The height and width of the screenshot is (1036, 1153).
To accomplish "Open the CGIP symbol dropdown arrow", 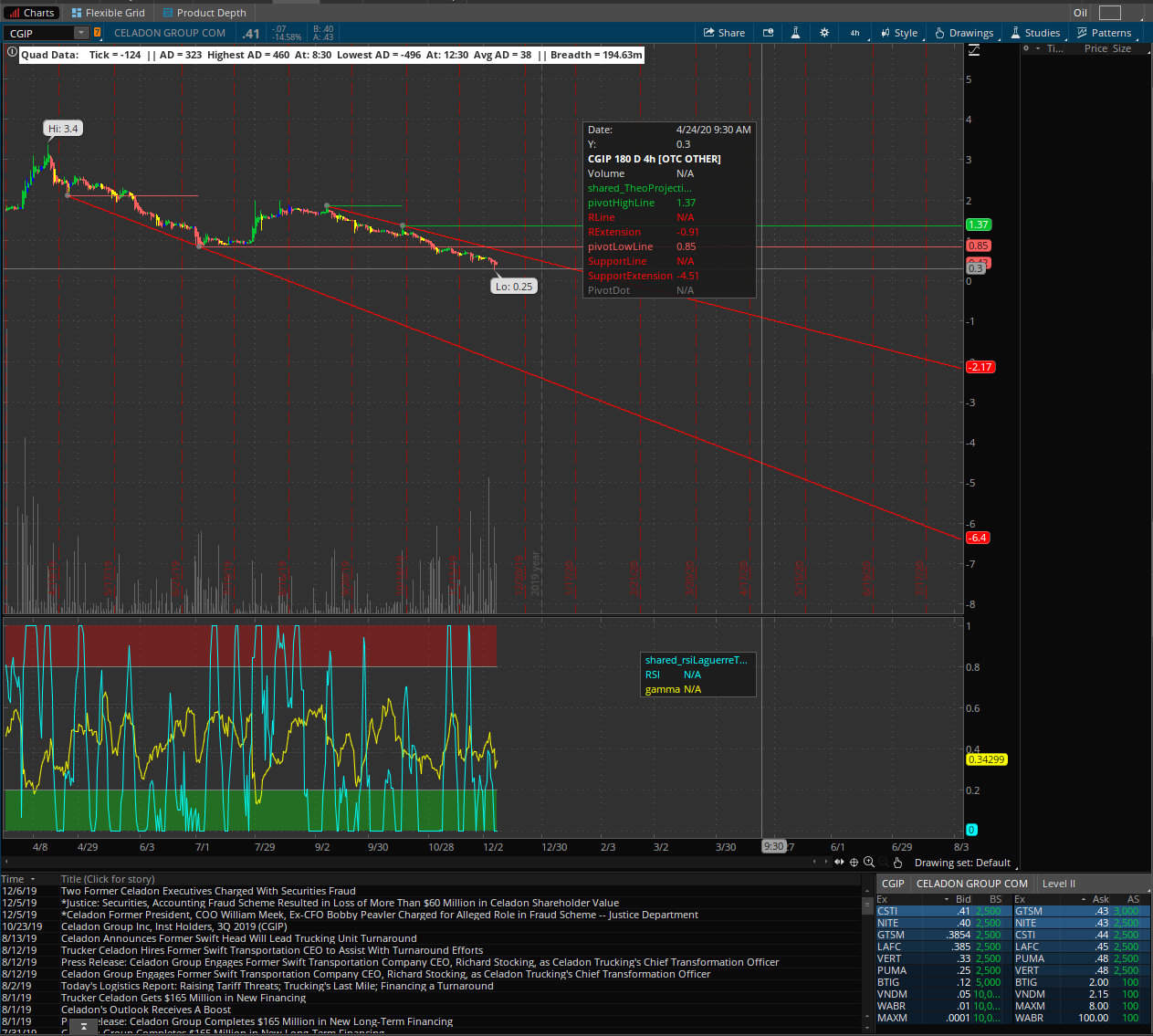I will click(81, 33).
